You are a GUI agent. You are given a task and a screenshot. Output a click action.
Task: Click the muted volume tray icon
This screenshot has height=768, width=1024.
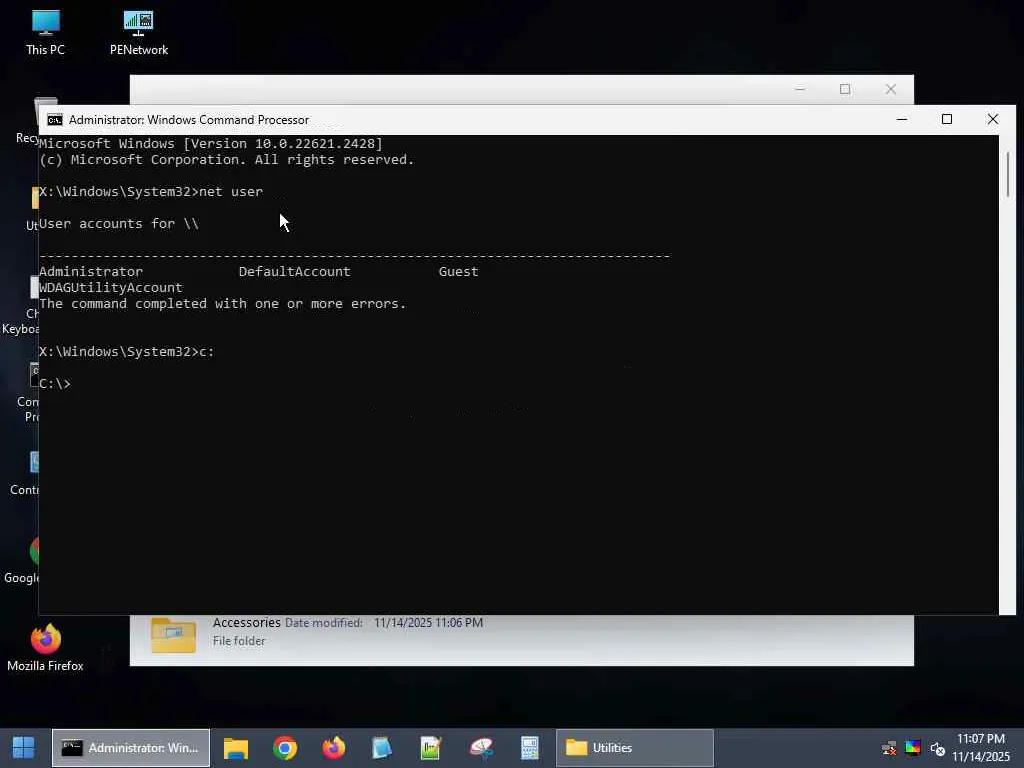click(938, 748)
